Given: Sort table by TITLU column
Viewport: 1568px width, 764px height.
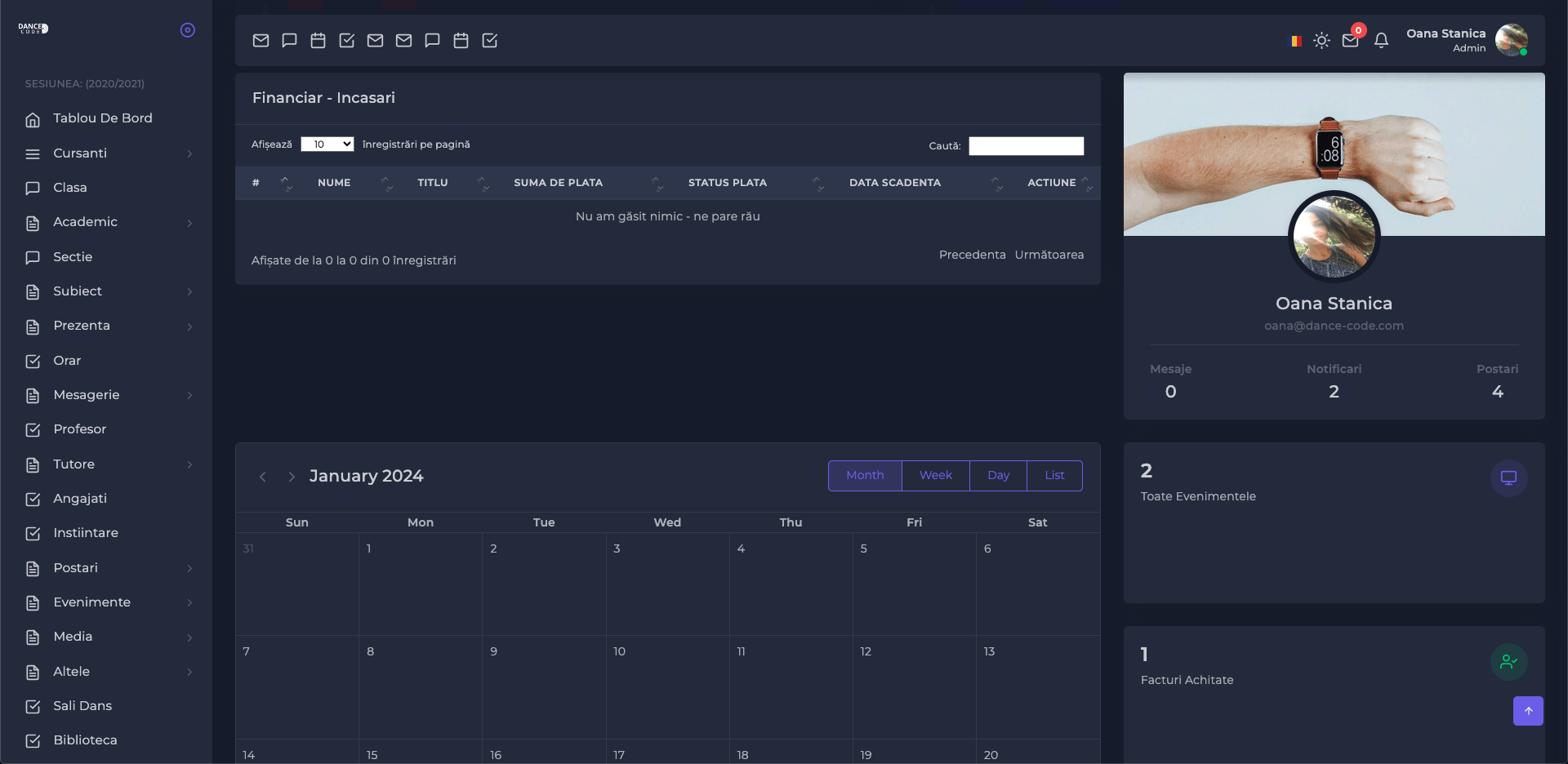Looking at the screenshot, I should (x=449, y=183).
